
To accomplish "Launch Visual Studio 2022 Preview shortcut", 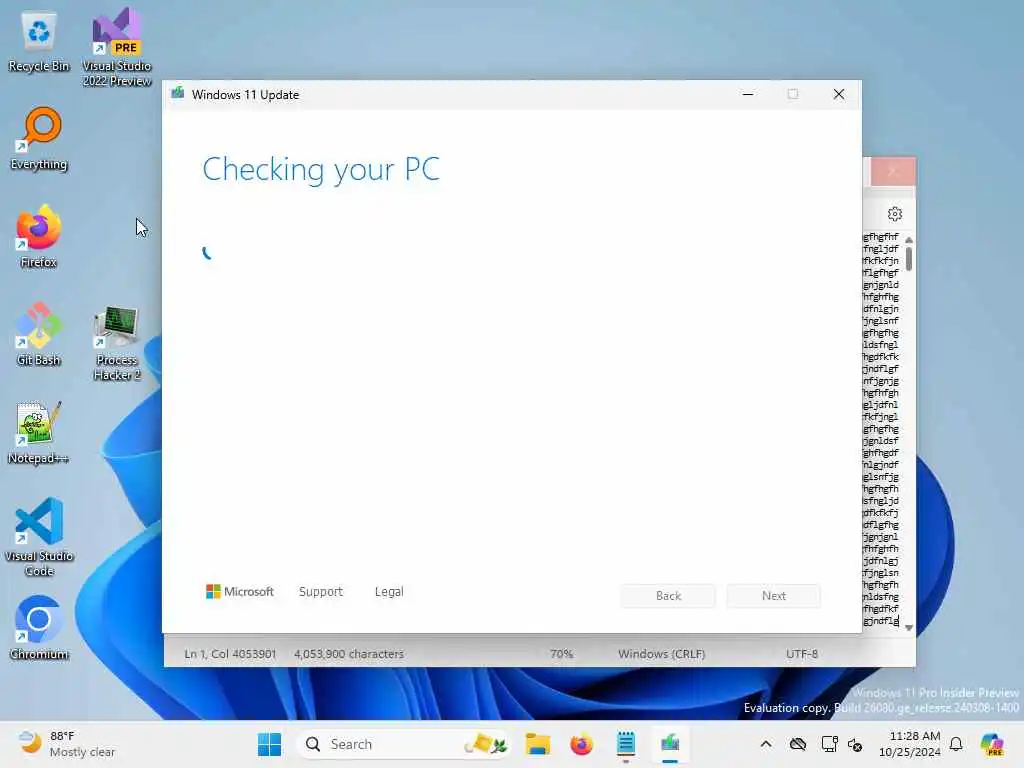I will click(x=117, y=46).
